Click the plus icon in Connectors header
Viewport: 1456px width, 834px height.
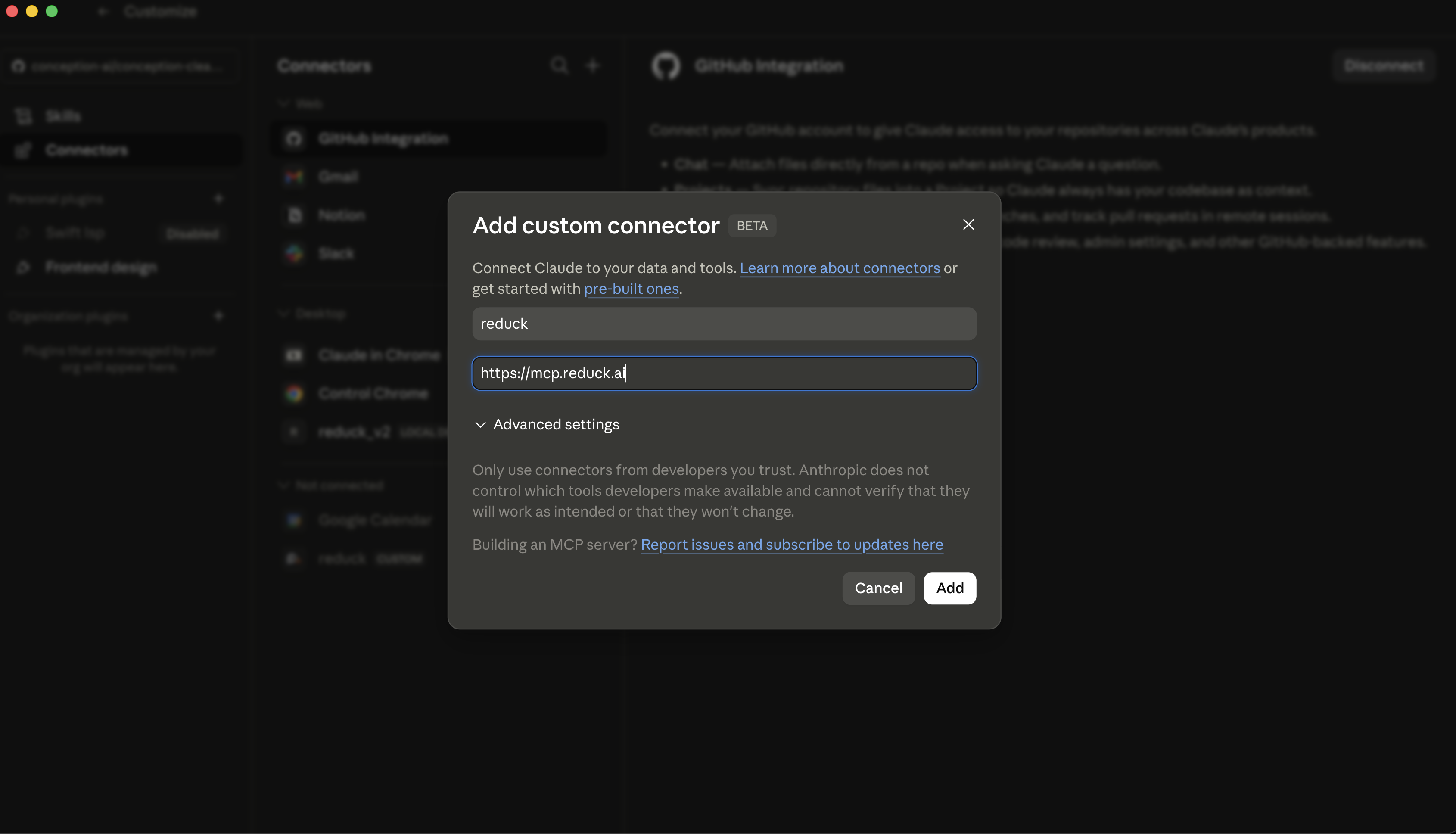(x=593, y=65)
